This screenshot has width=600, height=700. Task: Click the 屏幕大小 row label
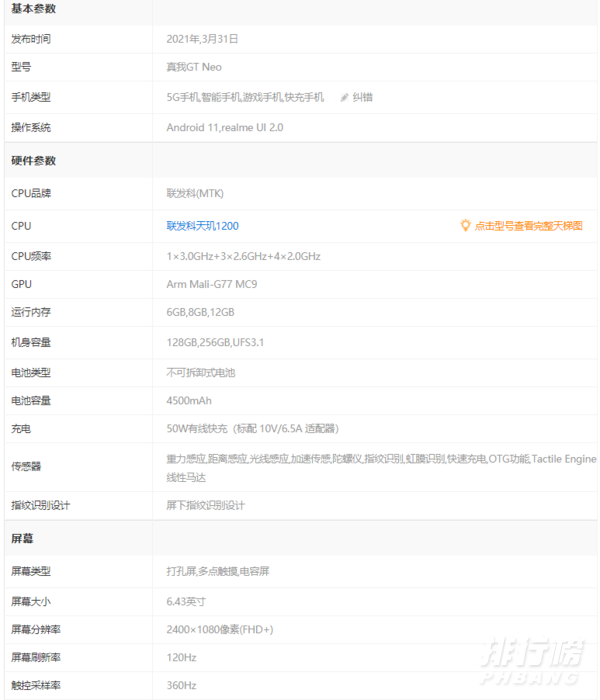(x=31, y=602)
